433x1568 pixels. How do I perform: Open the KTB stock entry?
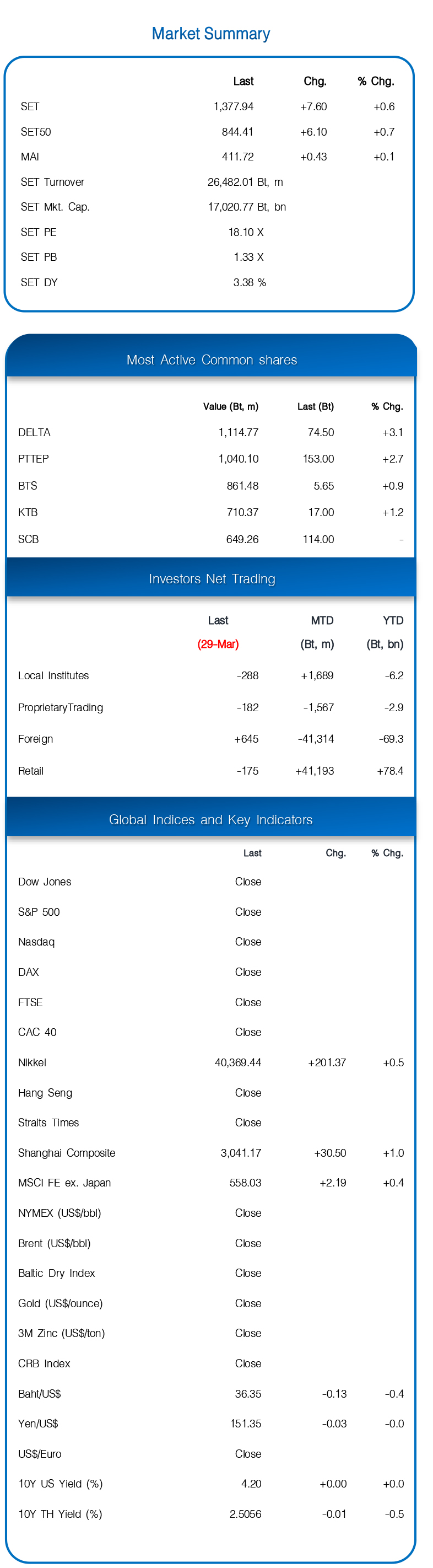(x=28, y=513)
